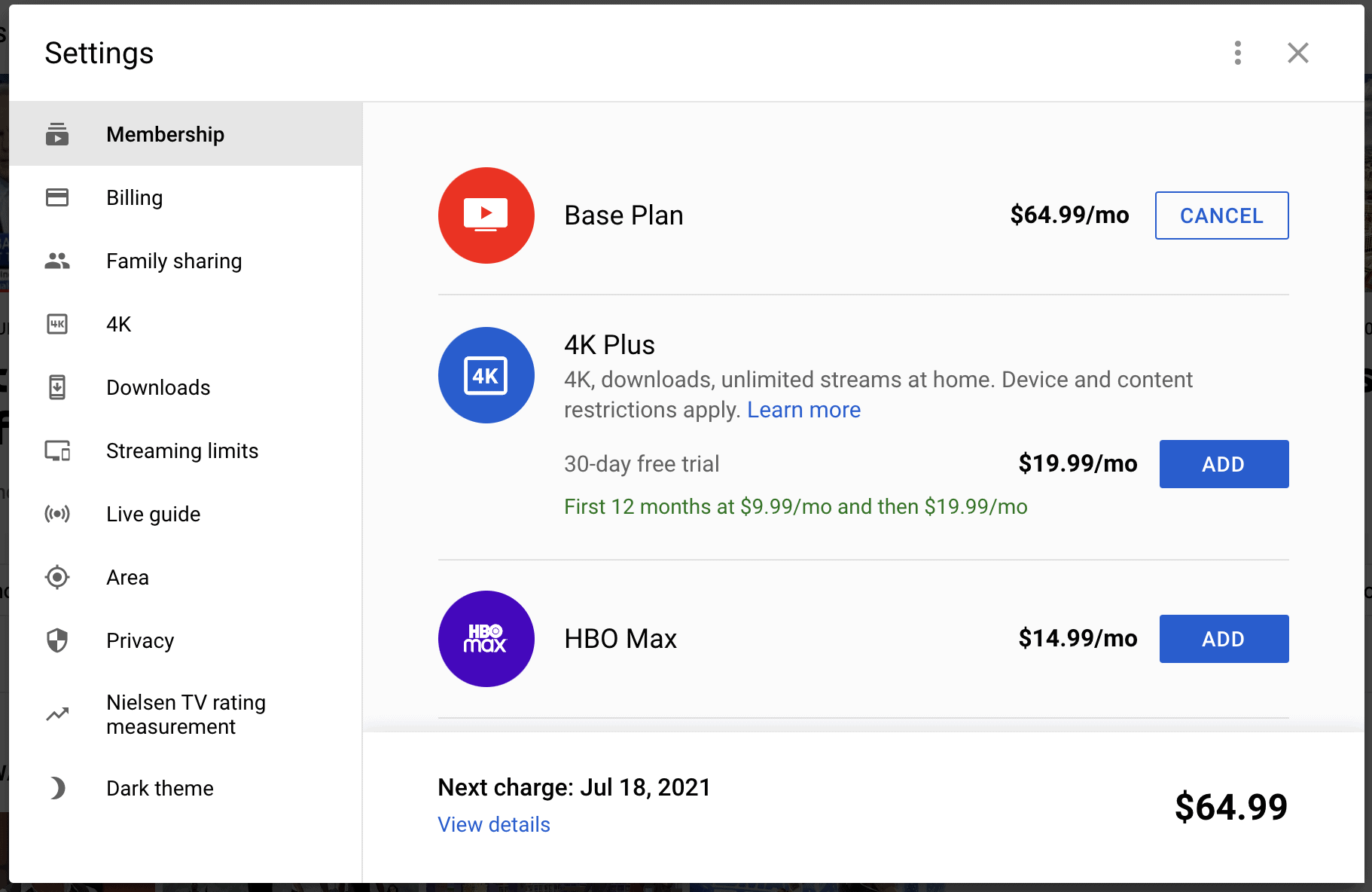This screenshot has height=892, width=1372.
Task: Open the three-dot more options menu
Action: 1237,53
